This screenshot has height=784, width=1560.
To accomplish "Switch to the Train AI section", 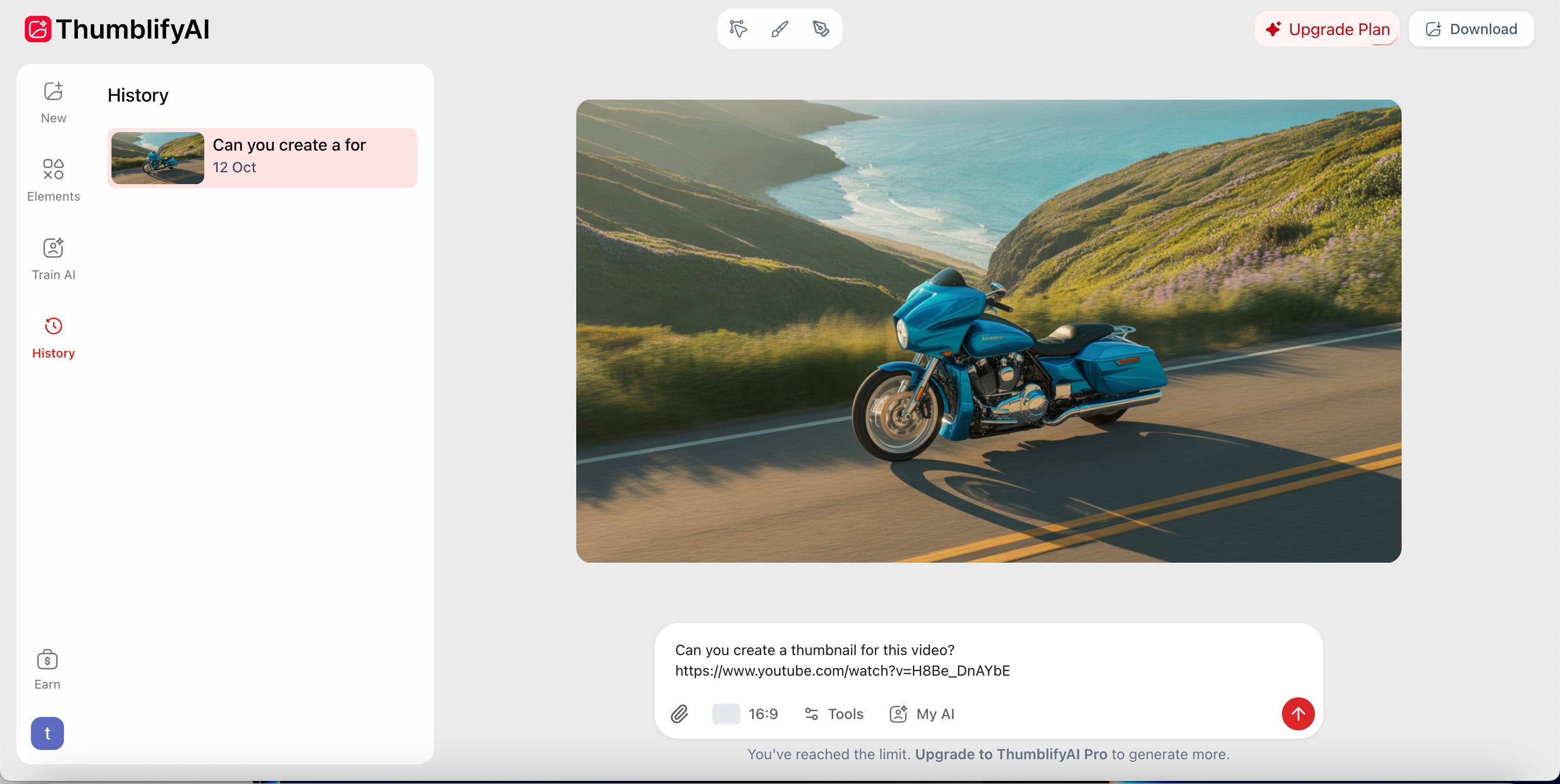I will pyautogui.click(x=53, y=258).
